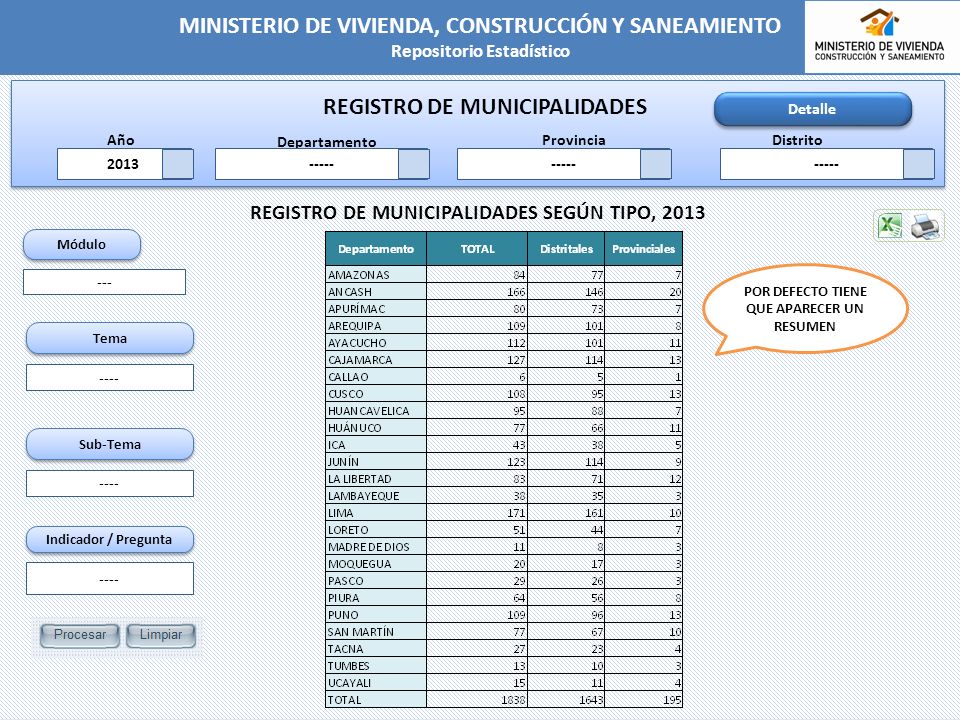The height and width of the screenshot is (720, 960).
Task: Select the AYACUCHO row label
Action: pos(357,343)
